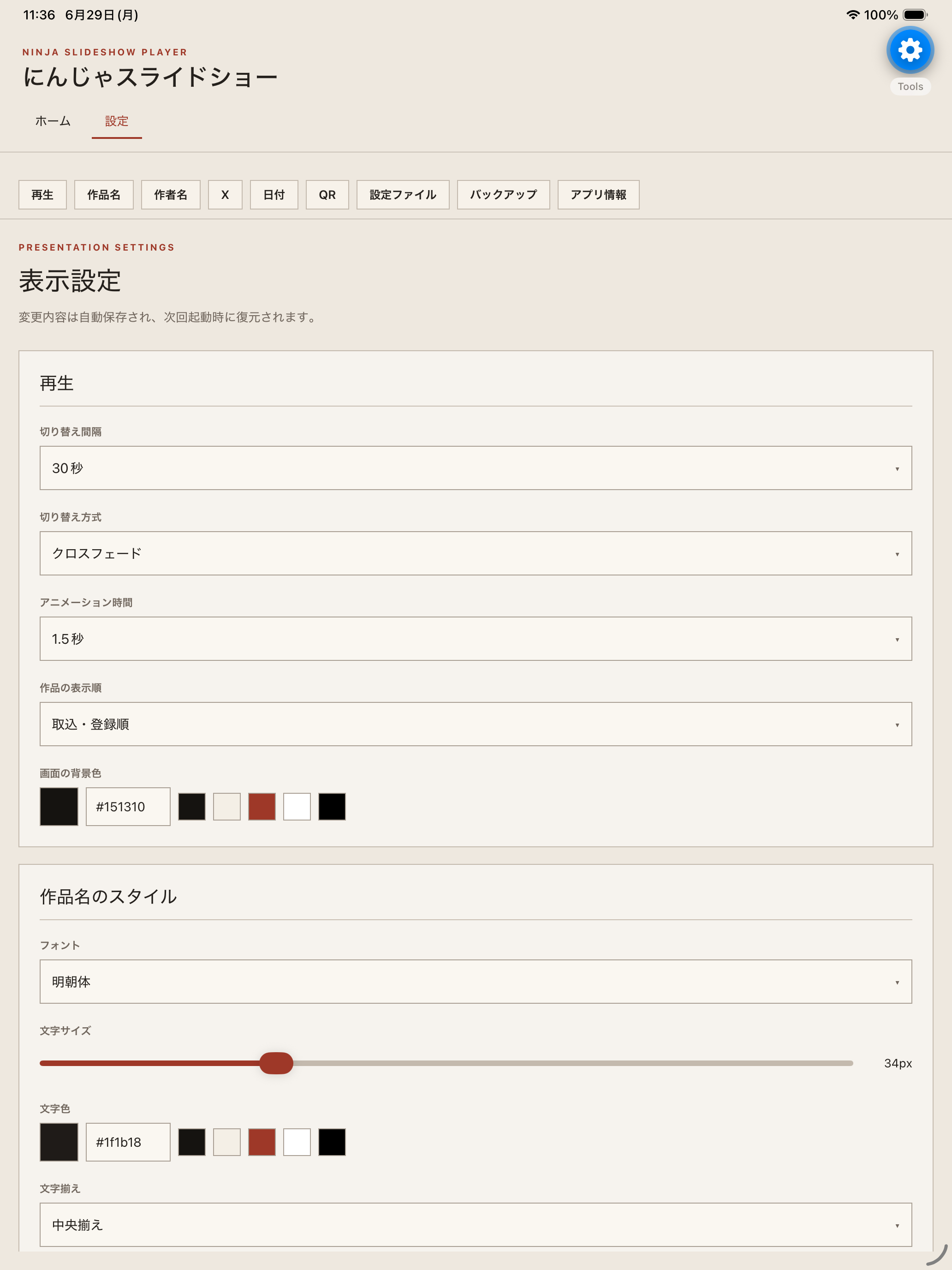Image resolution: width=952 pixels, height=1270 pixels.
Task: Open the アニメーション時間 dropdown showing 1.5秒
Action: coord(476,638)
